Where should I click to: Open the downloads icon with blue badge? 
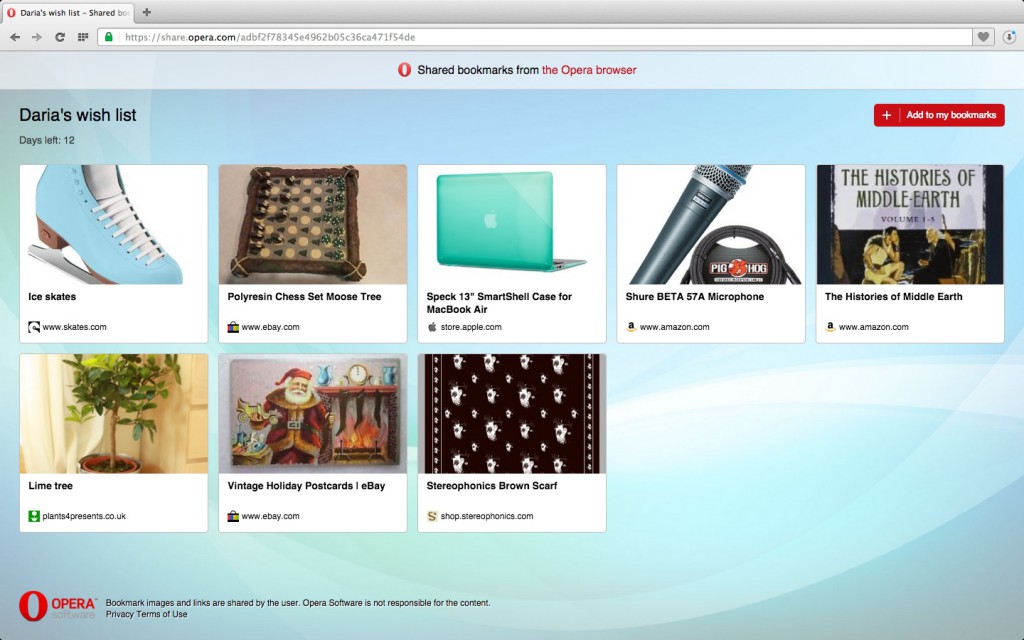click(1009, 37)
